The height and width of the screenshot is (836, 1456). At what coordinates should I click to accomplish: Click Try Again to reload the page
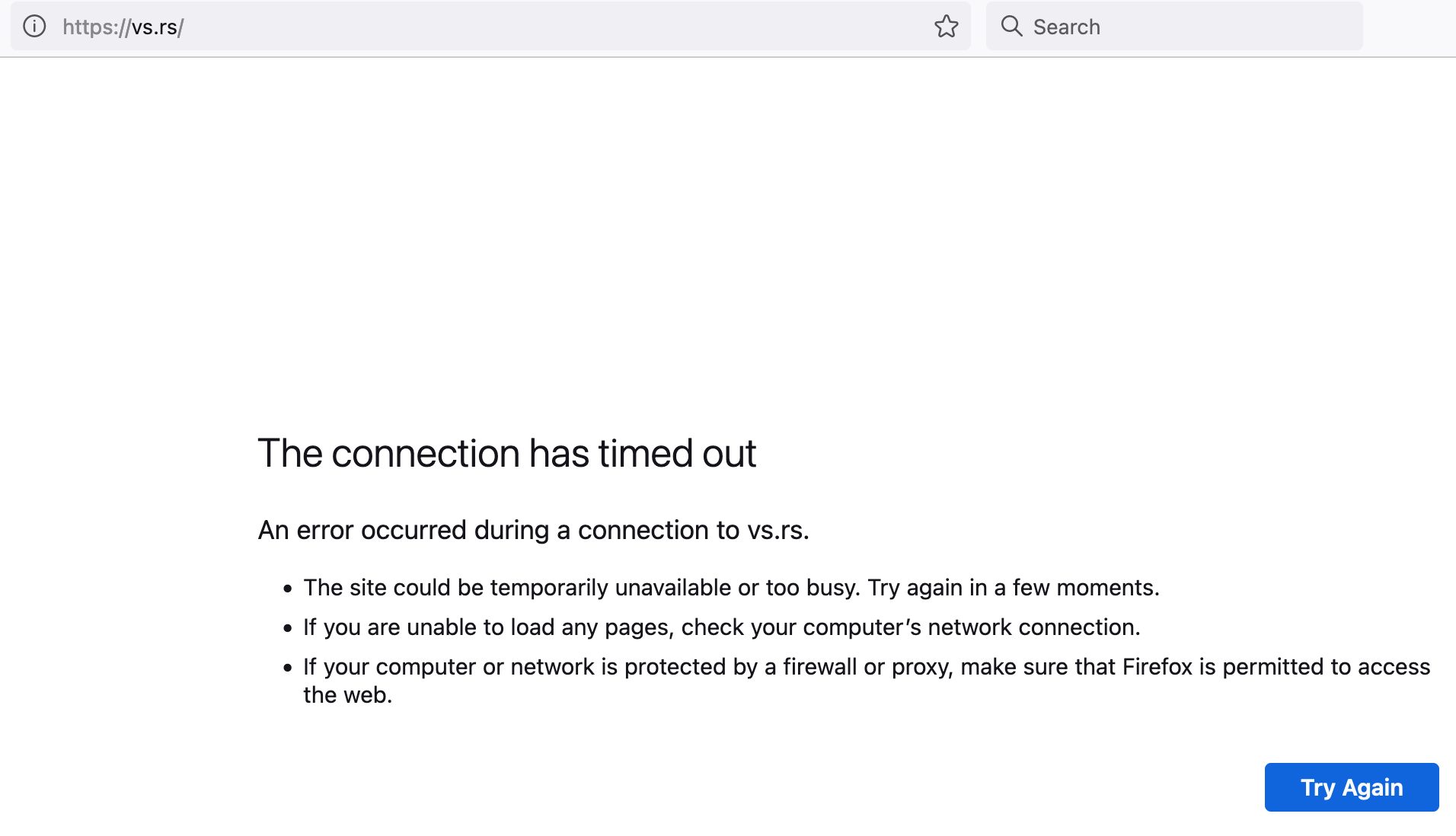pyautogui.click(x=1352, y=787)
